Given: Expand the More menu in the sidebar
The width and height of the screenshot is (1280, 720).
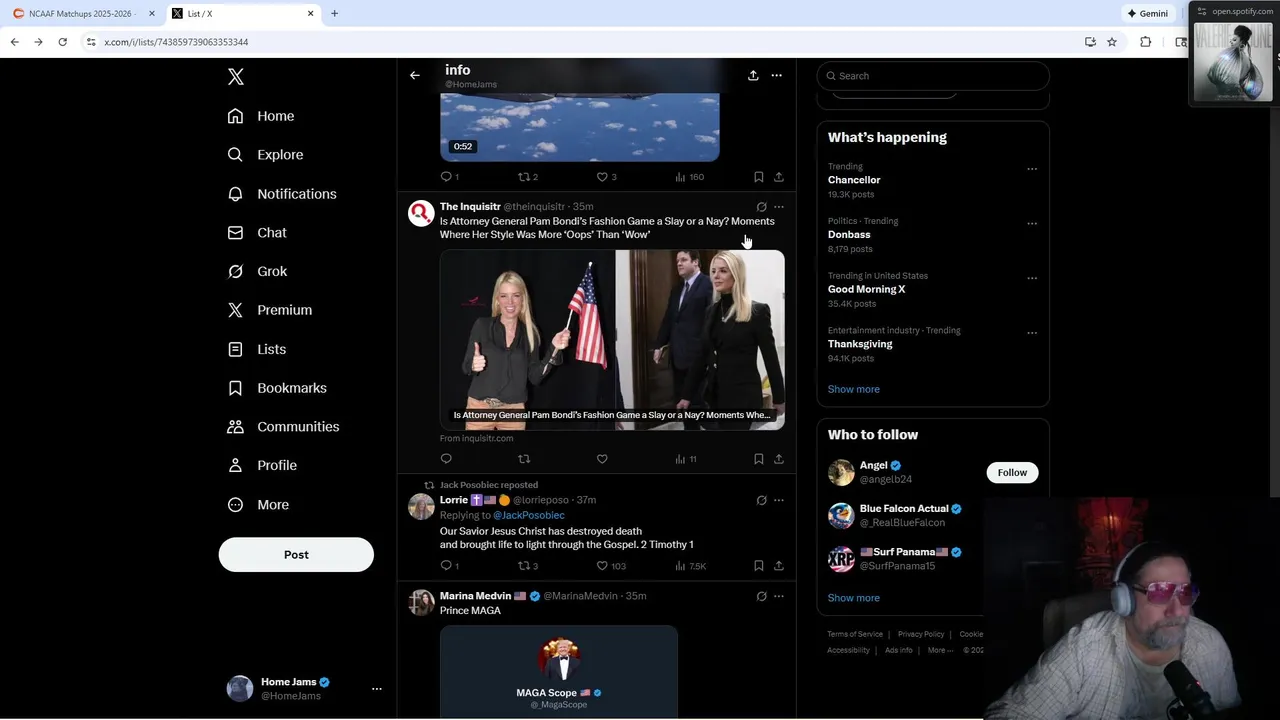Looking at the screenshot, I should (x=258, y=505).
